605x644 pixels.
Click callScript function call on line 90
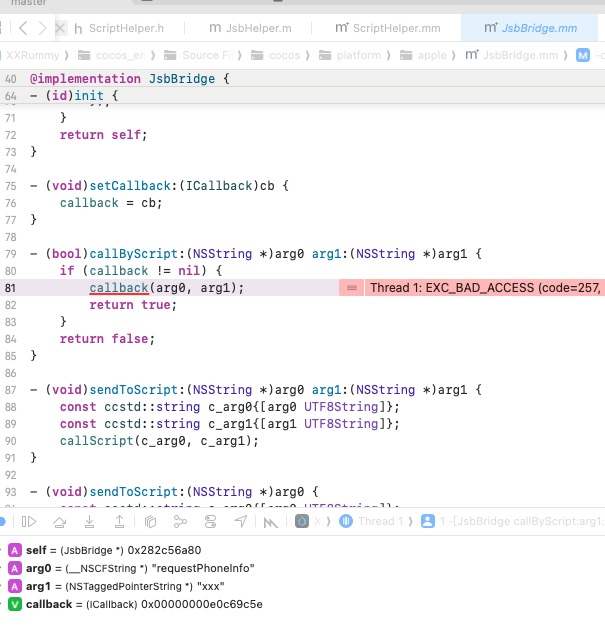click(x=97, y=441)
